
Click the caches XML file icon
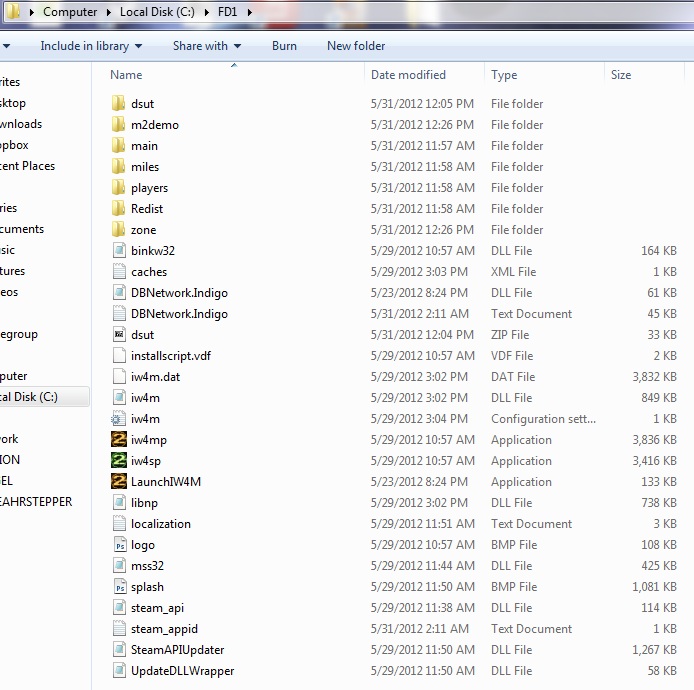119,271
